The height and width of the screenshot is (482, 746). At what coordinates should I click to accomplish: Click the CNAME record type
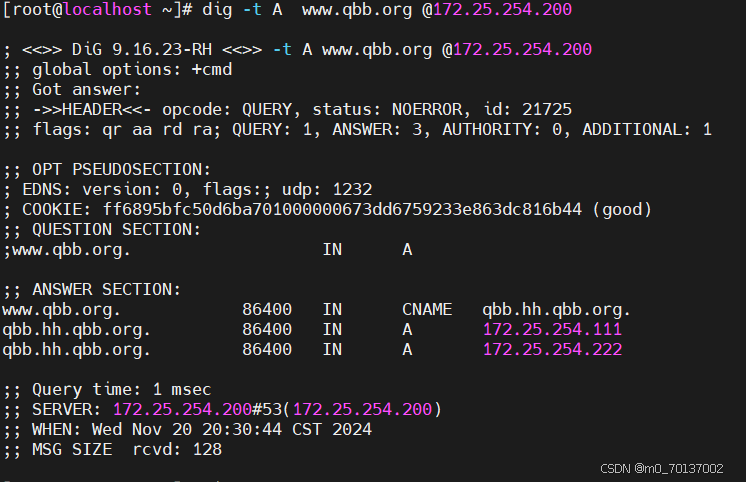(x=427, y=309)
